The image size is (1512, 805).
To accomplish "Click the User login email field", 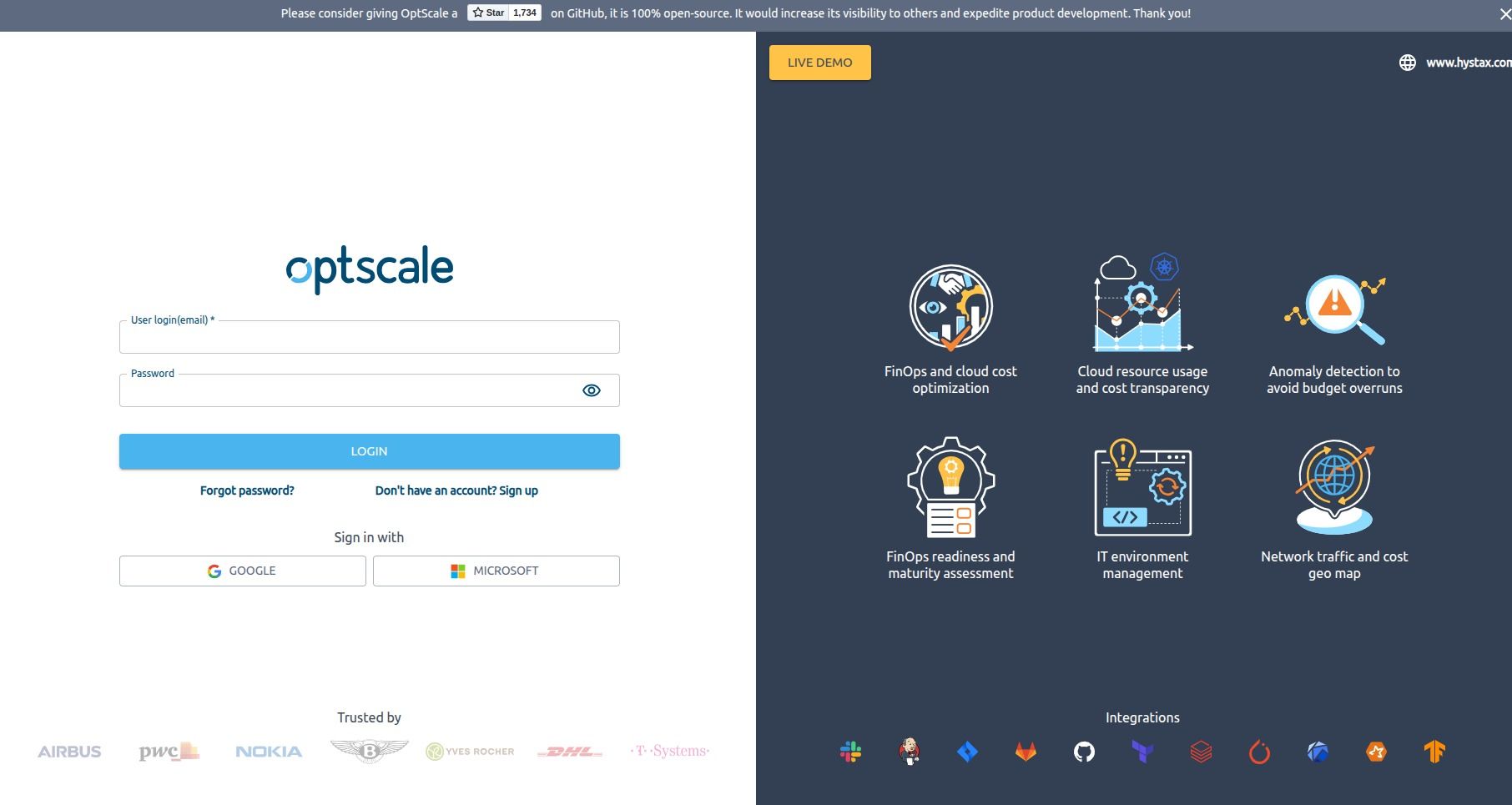I will (x=369, y=337).
